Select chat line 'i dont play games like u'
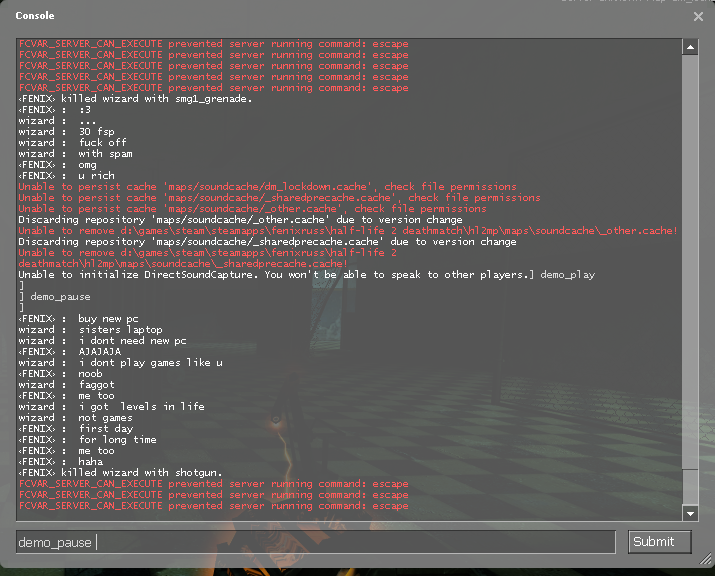 [120, 363]
